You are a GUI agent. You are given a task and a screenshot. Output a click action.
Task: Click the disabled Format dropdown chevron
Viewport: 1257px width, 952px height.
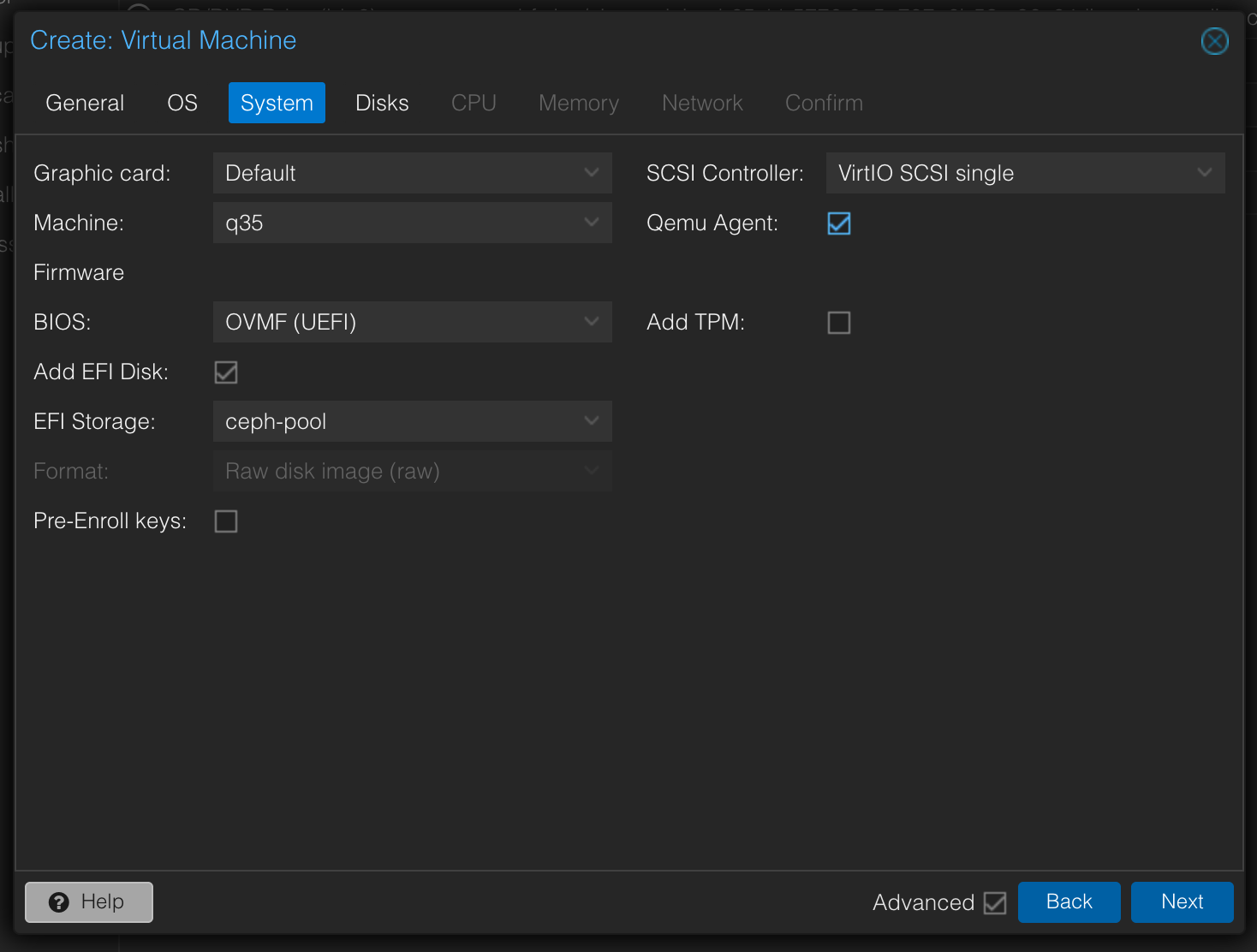click(x=591, y=471)
